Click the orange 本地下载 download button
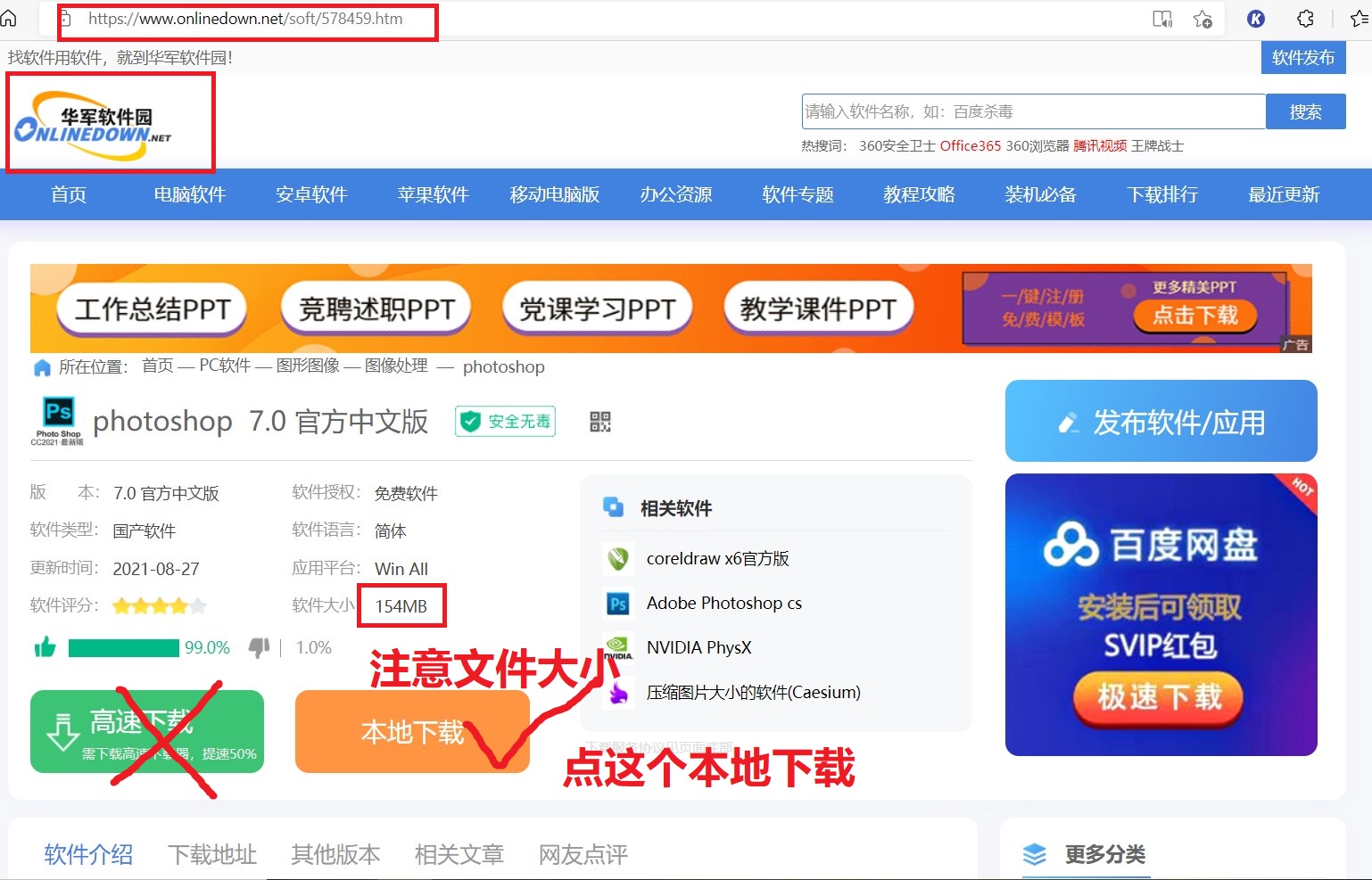This screenshot has width=1372, height=880. pos(411,732)
